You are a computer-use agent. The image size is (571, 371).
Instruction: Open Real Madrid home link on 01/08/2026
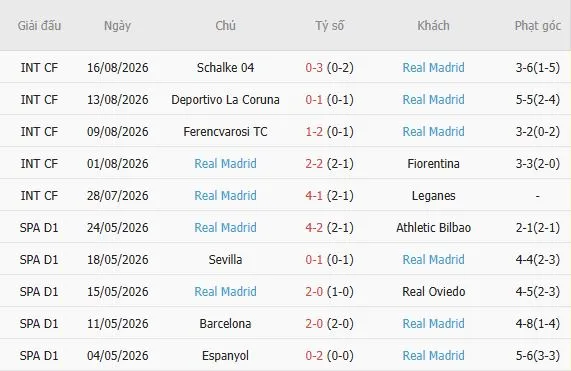(x=225, y=164)
